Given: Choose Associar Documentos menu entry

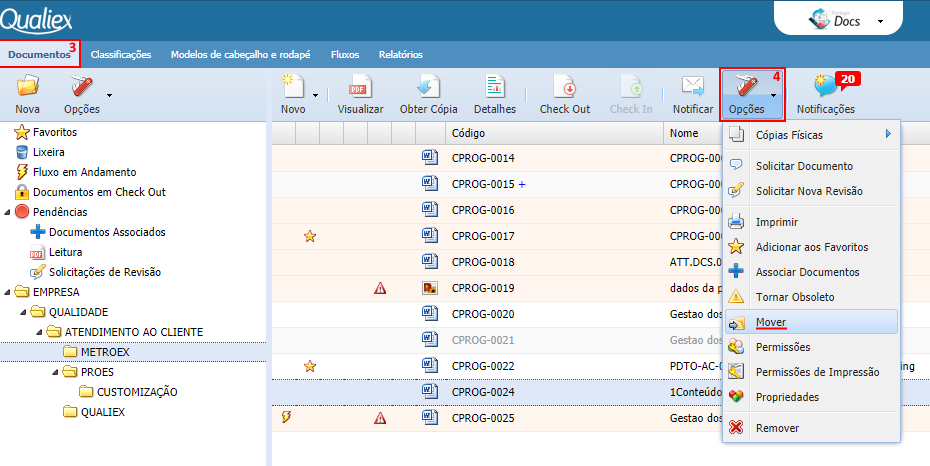Looking at the screenshot, I should [811, 272].
